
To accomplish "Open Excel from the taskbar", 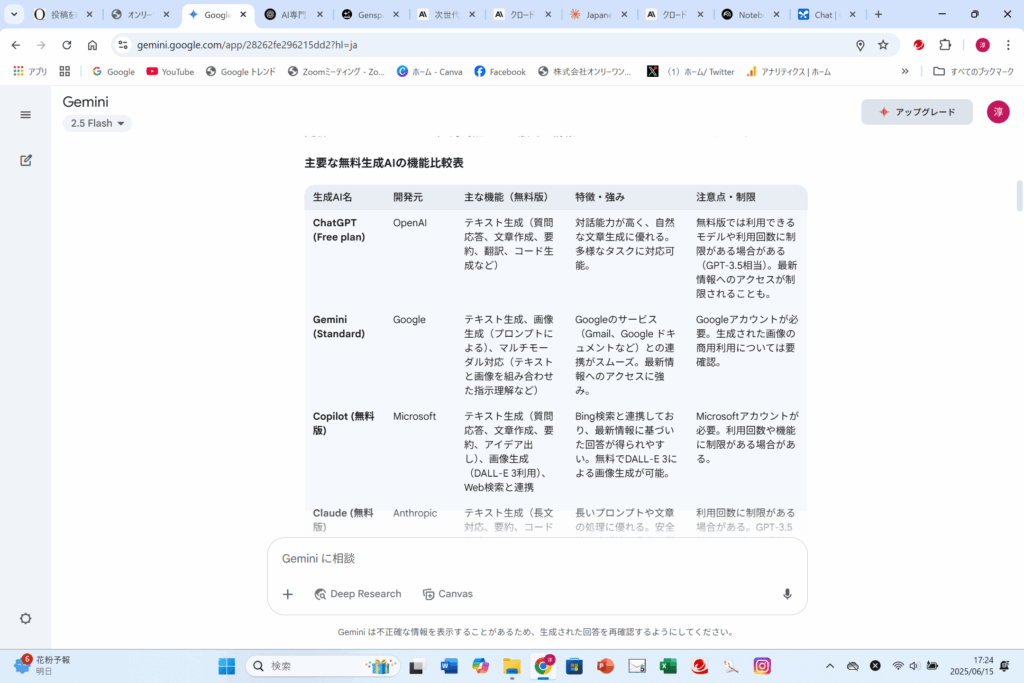I will [668, 666].
